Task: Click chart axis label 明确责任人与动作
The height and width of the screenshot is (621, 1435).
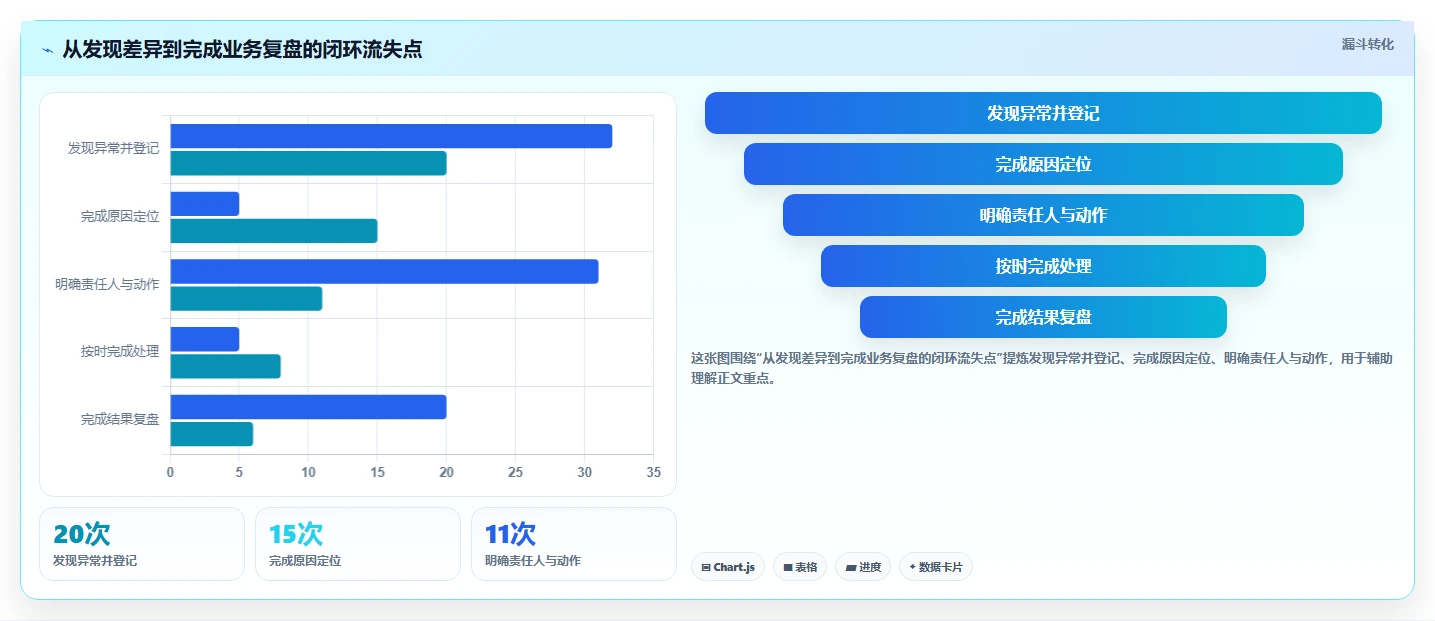Action: pyautogui.click(x=107, y=284)
